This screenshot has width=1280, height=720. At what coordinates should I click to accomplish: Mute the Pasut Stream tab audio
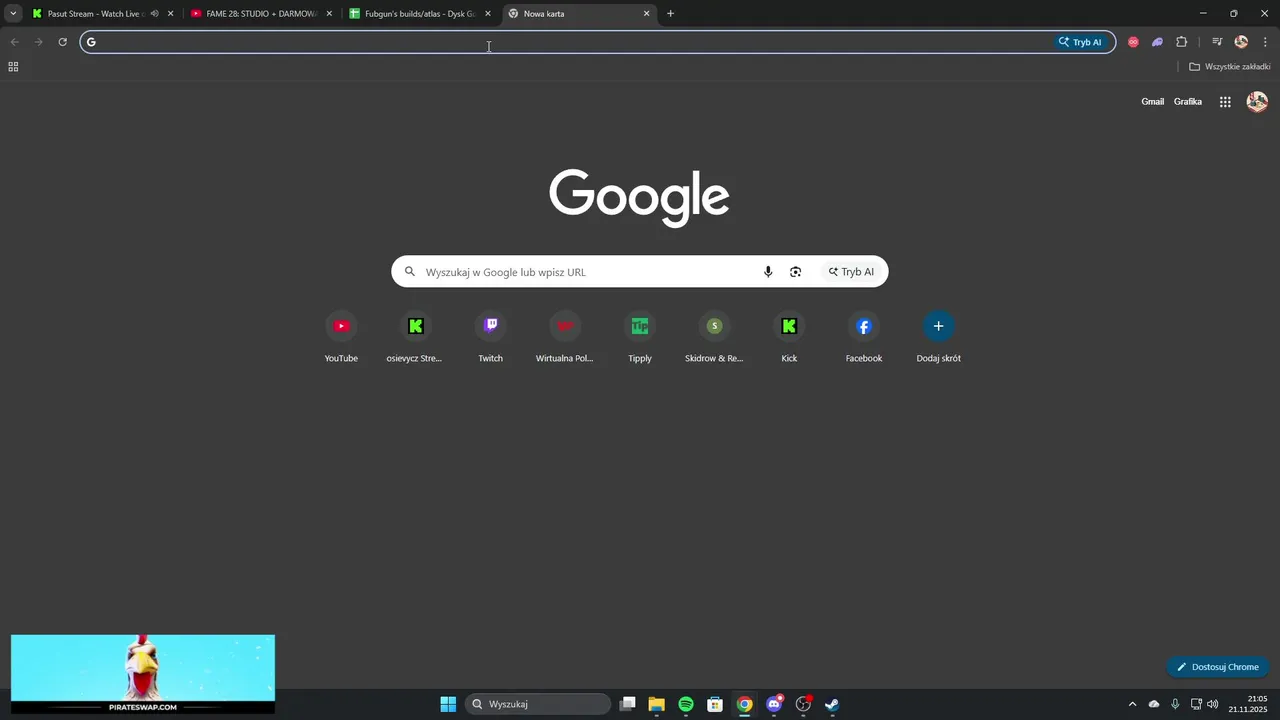click(x=154, y=14)
